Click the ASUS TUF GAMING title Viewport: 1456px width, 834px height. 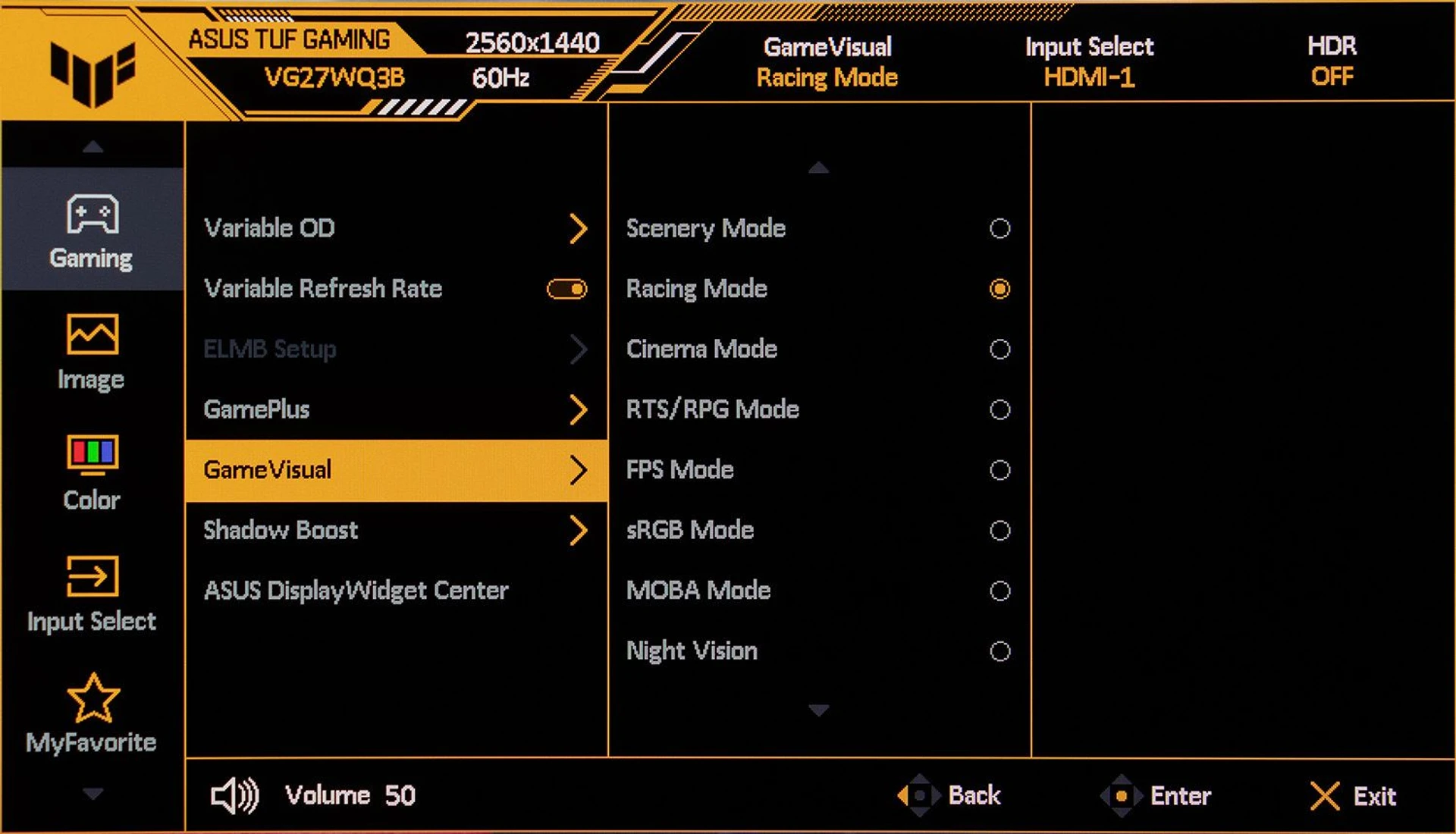[290, 39]
